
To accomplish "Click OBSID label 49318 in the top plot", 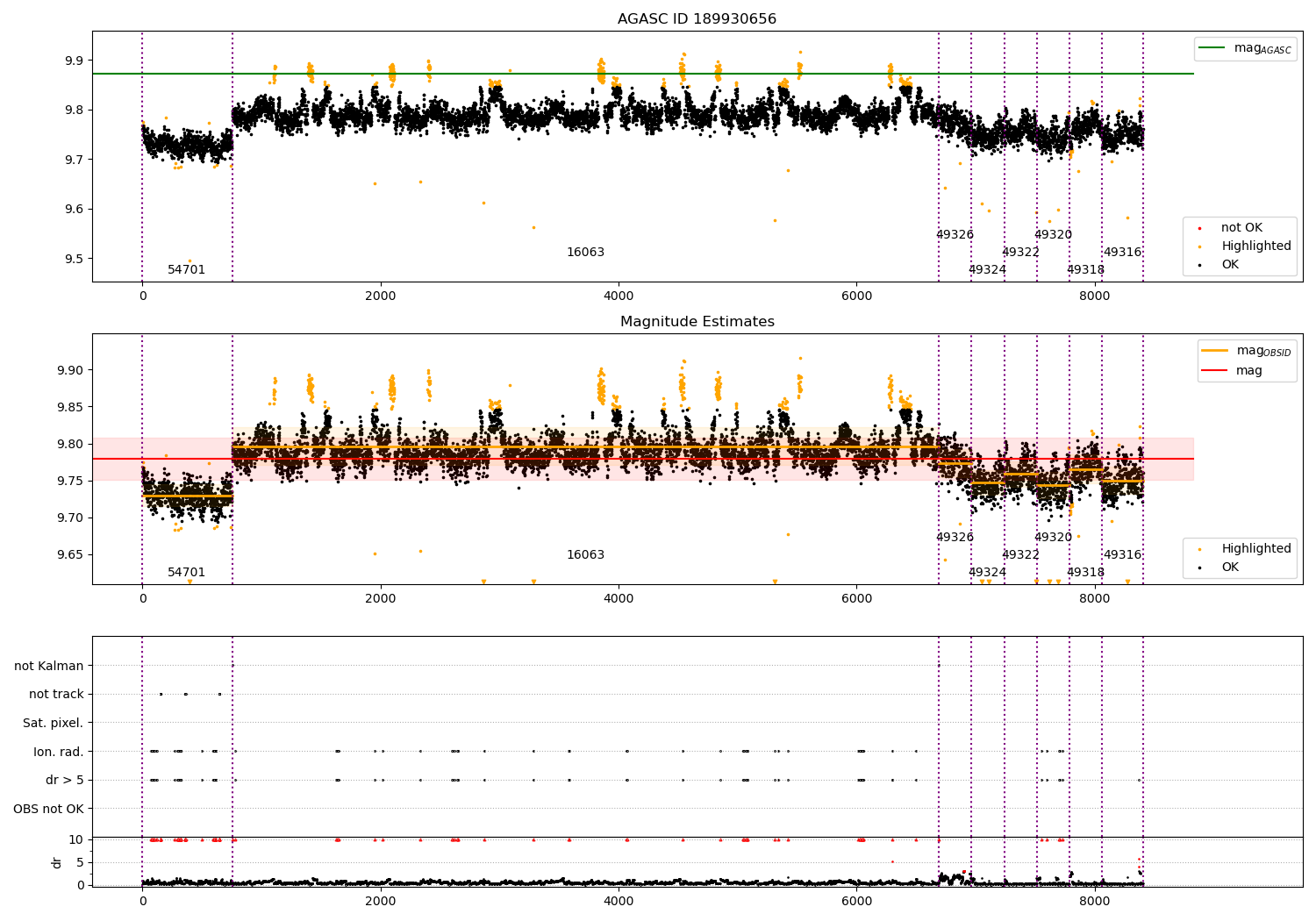I will point(1085,269).
